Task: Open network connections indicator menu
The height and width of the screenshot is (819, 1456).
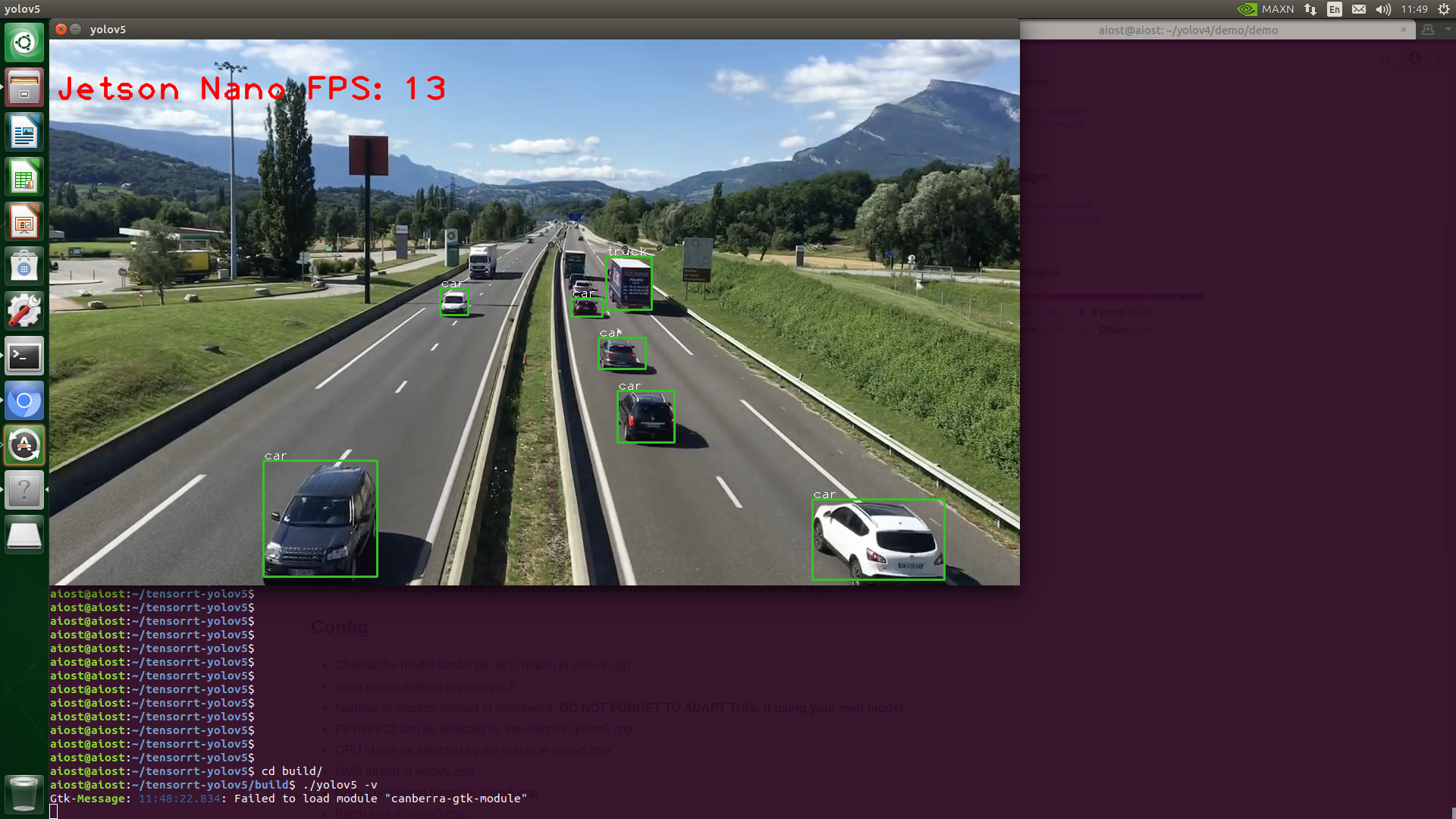Action: tap(1310, 9)
